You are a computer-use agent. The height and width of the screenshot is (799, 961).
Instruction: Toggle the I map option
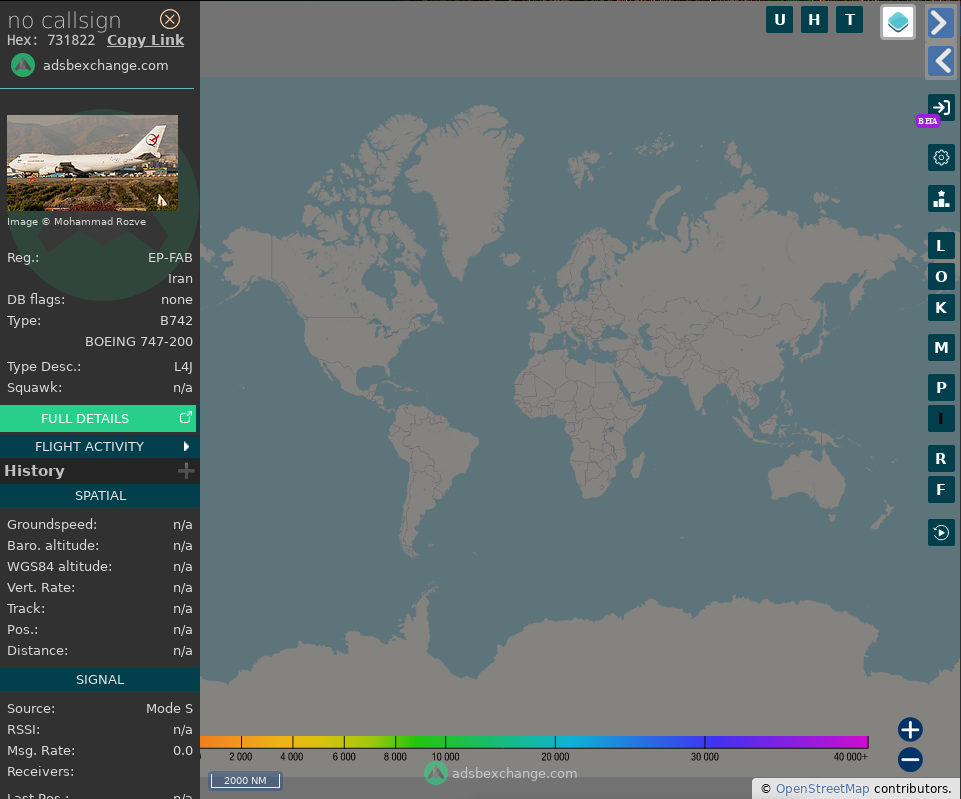pyautogui.click(x=941, y=418)
